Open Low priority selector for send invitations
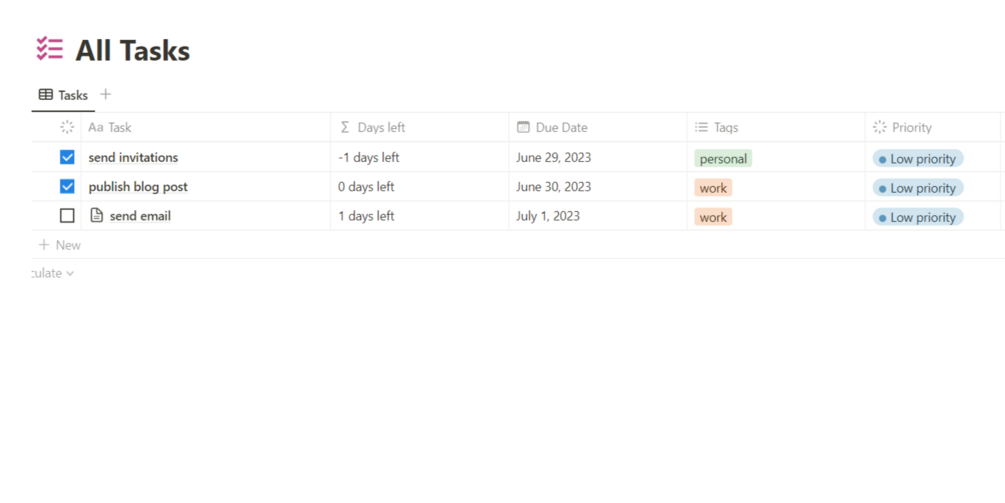Screen dimensions: 1005x503 917,159
